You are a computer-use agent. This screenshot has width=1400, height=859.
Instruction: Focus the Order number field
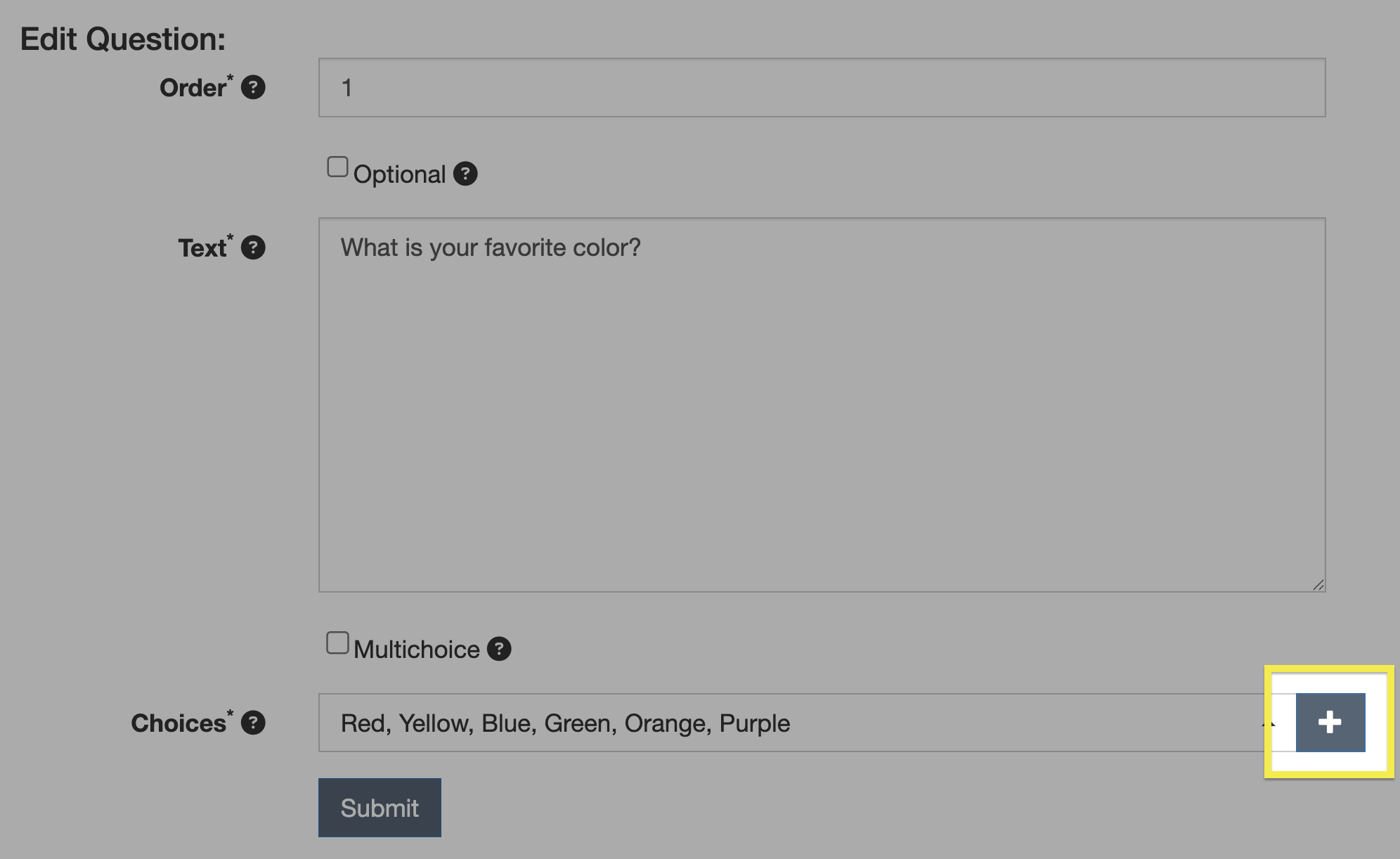click(822, 88)
